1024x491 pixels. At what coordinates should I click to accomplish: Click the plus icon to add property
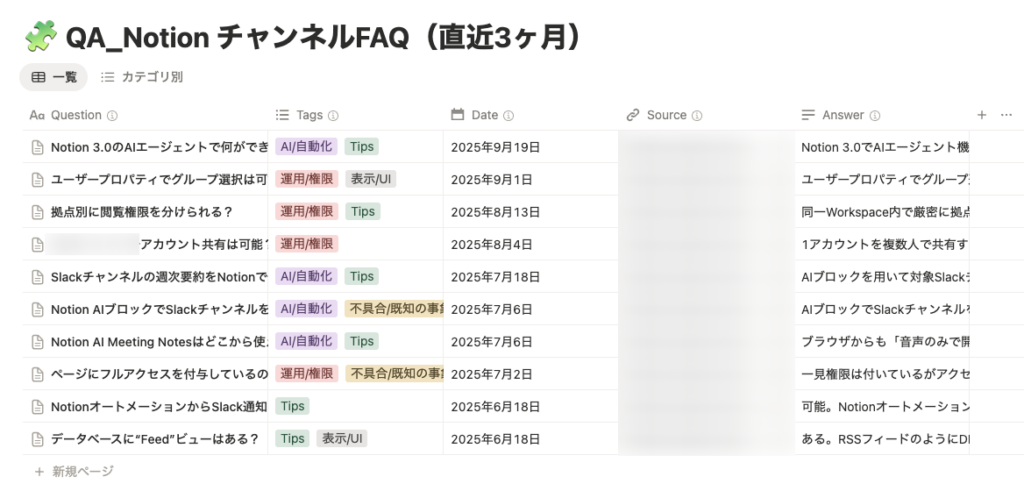coord(981,115)
